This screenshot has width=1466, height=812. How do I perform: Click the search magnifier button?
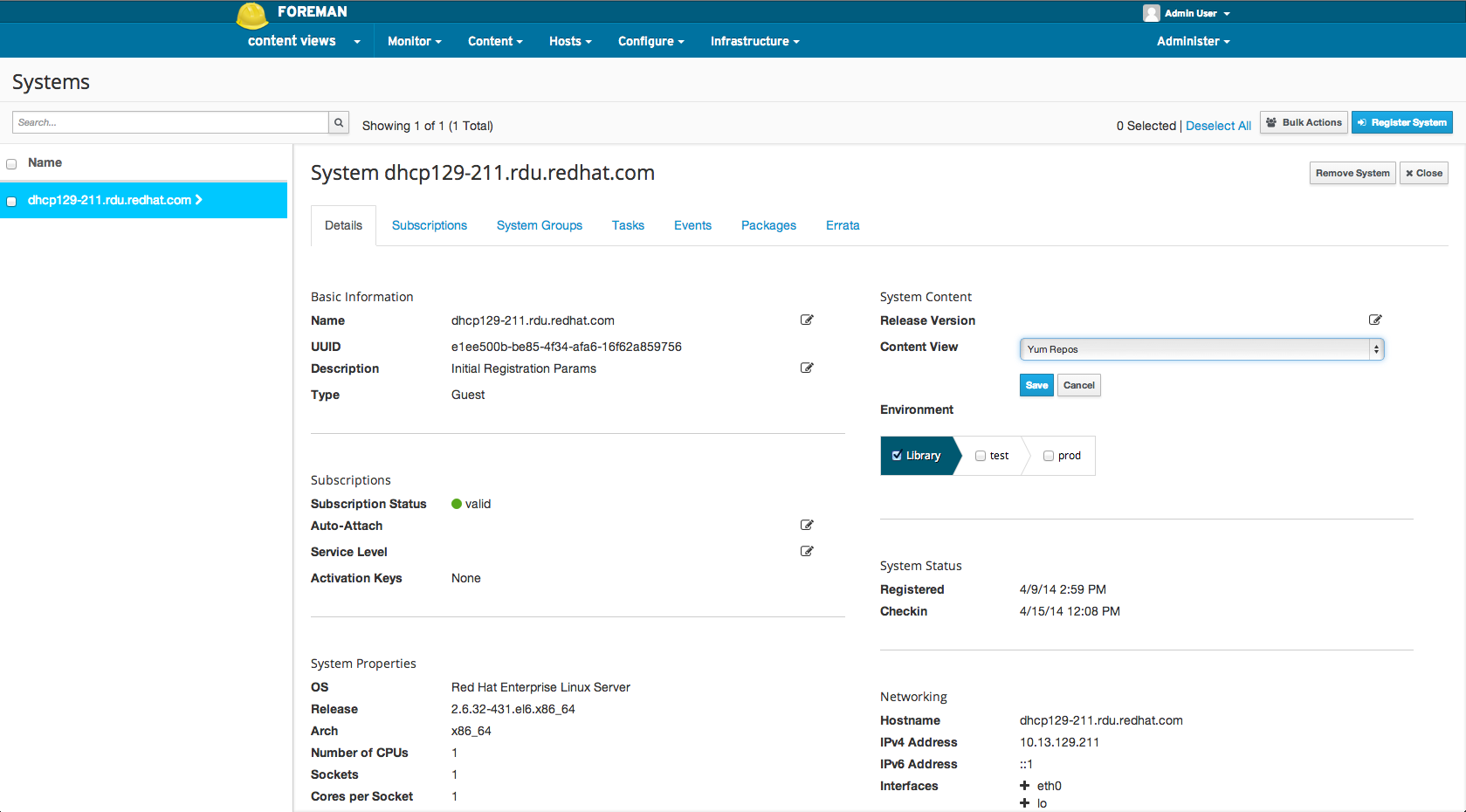pyautogui.click(x=339, y=123)
